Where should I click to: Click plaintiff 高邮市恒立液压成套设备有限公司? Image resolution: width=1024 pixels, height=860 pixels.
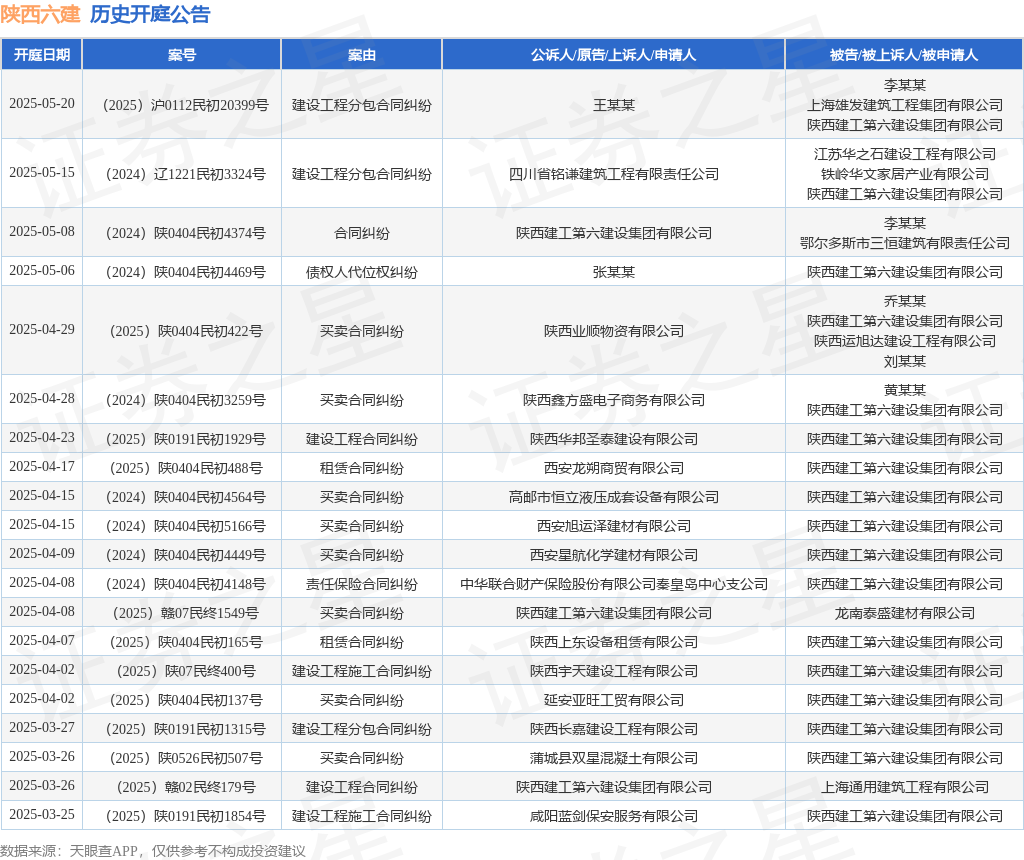pos(614,497)
